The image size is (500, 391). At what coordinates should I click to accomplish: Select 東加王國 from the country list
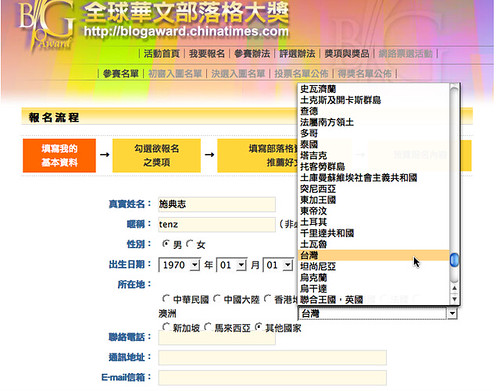coord(373,200)
